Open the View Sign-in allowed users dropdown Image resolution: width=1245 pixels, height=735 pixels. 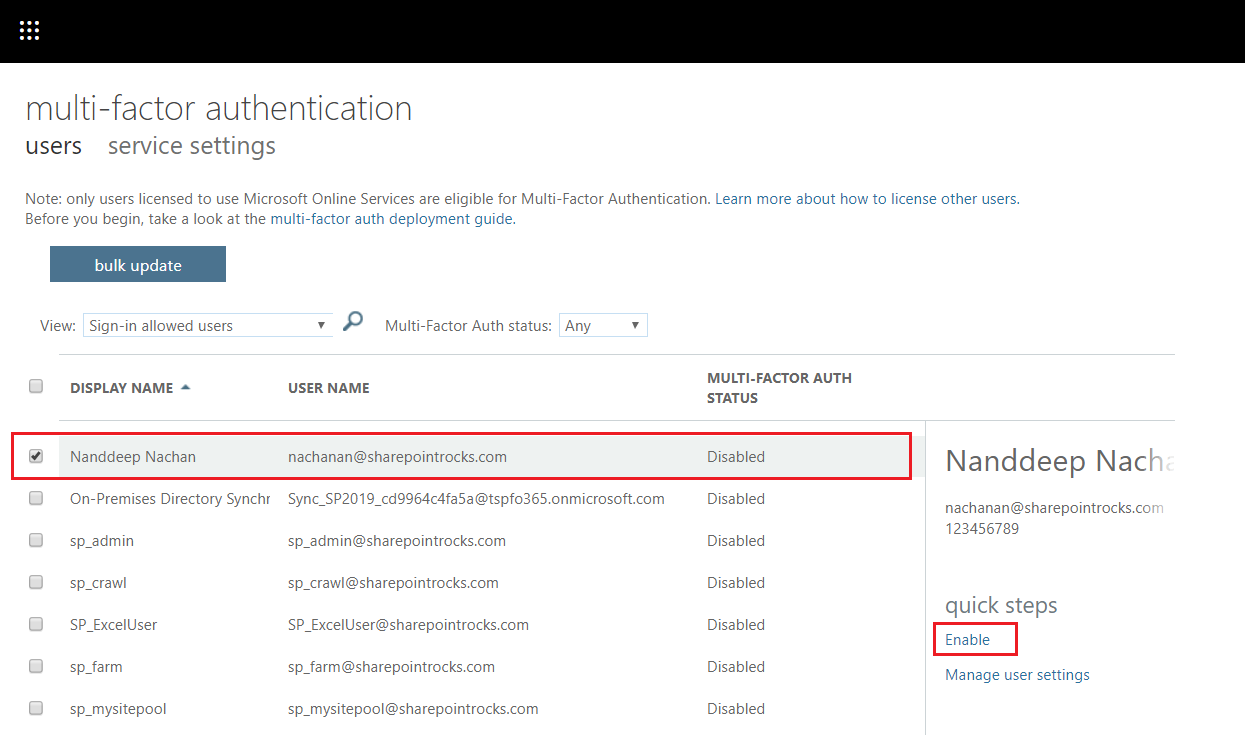coord(208,326)
